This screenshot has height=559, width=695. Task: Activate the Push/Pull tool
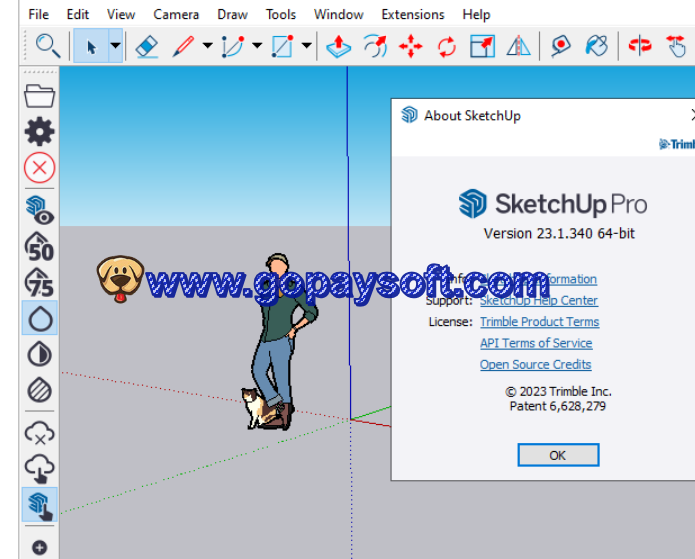point(339,46)
